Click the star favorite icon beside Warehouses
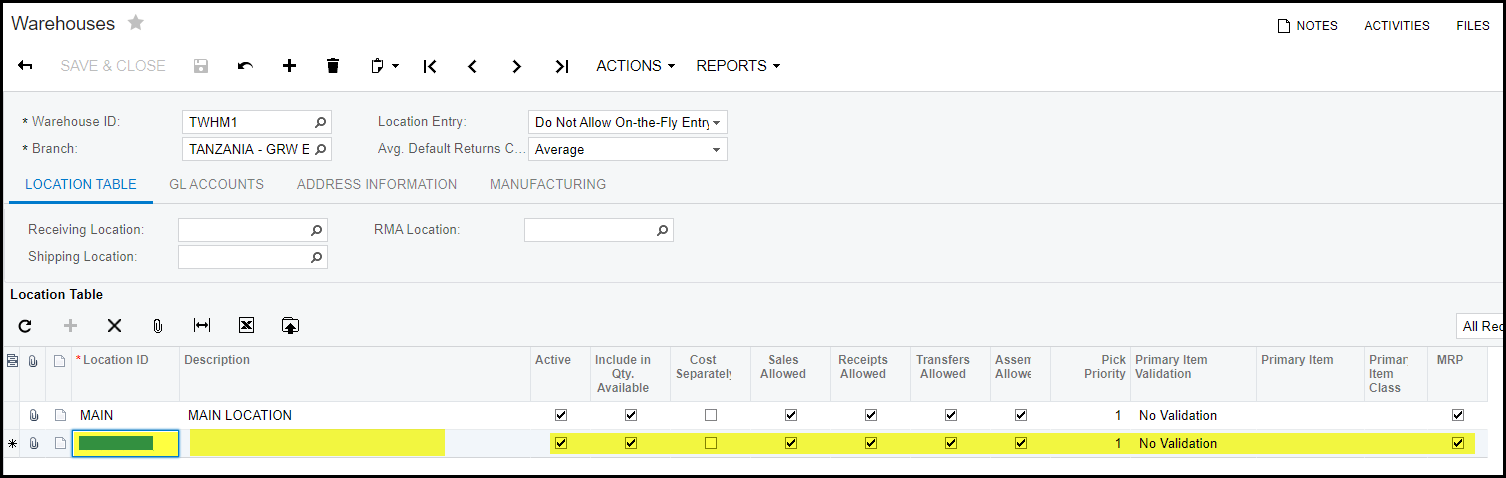Image resolution: width=1506 pixels, height=478 pixels. pyautogui.click(x=136, y=23)
